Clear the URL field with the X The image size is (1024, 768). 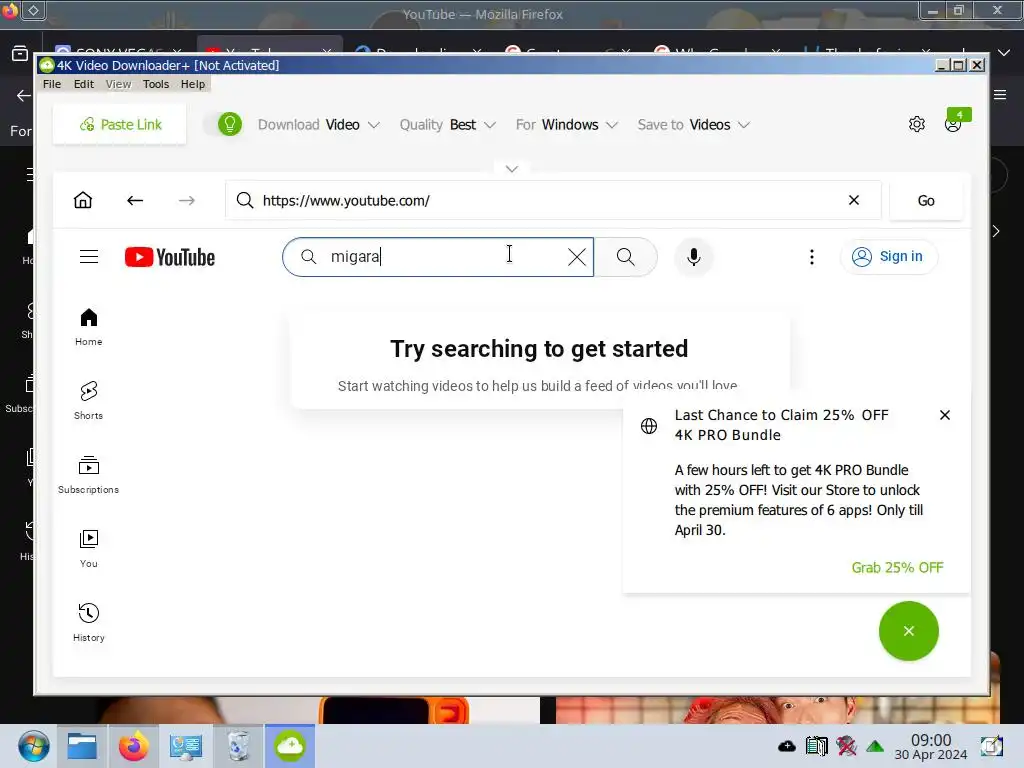(854, 200)
